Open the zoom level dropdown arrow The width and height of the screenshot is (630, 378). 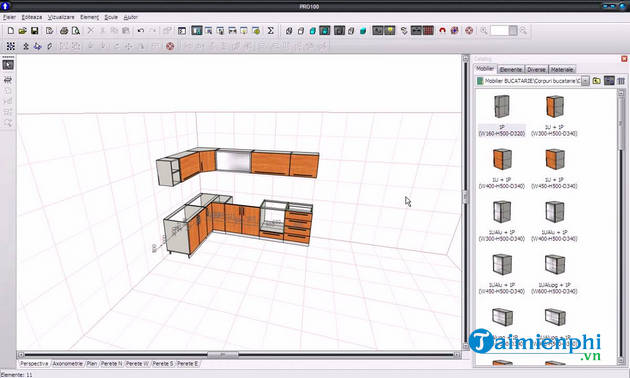click(x=513, y=31)
